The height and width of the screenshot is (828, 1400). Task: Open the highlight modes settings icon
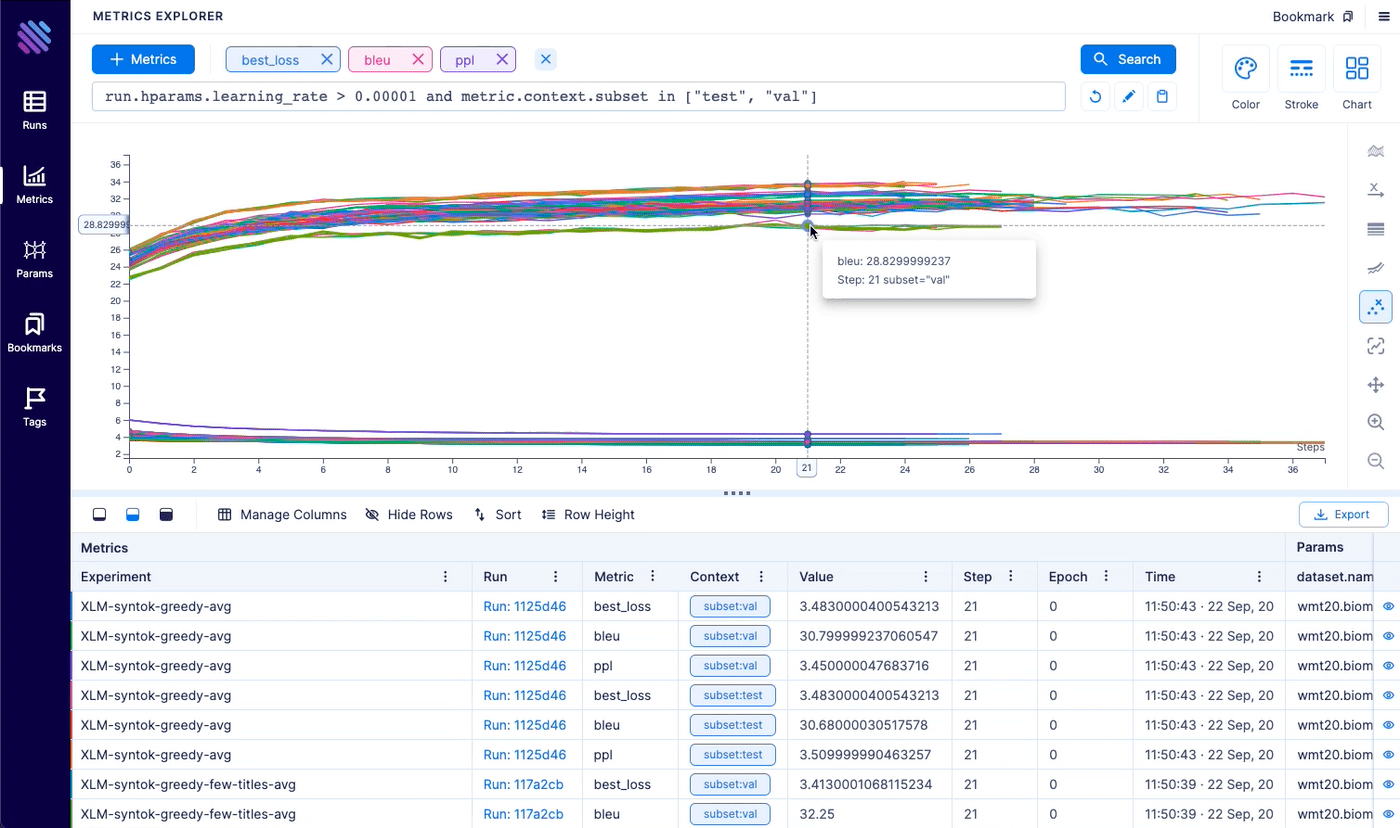pos(1375,307)
